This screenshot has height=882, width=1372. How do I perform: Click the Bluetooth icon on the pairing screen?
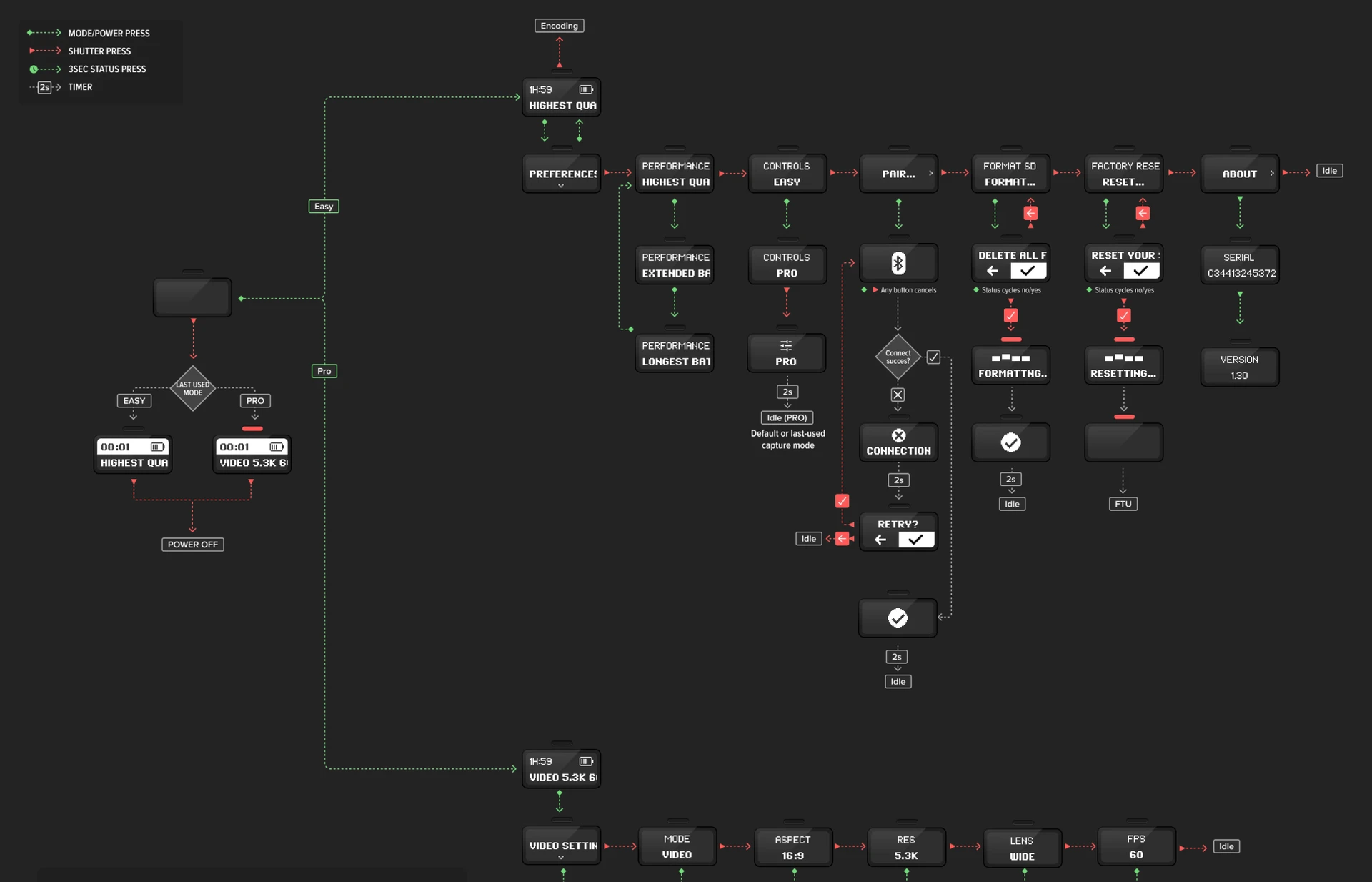click(898, 263)
